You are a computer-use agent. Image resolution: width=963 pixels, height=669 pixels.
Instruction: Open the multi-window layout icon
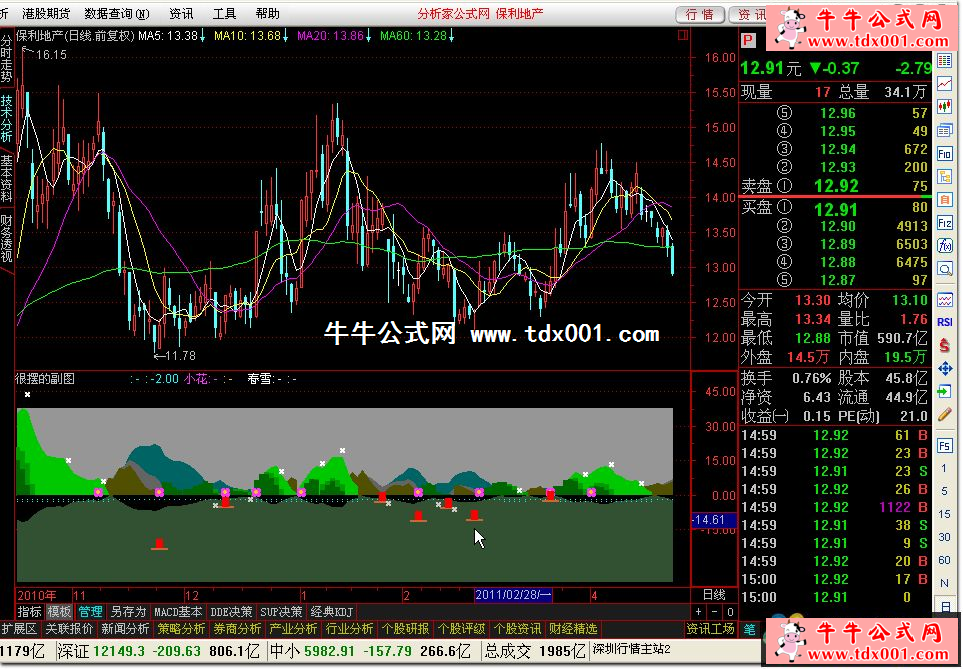pyautogui.click(x=945, y=130)
